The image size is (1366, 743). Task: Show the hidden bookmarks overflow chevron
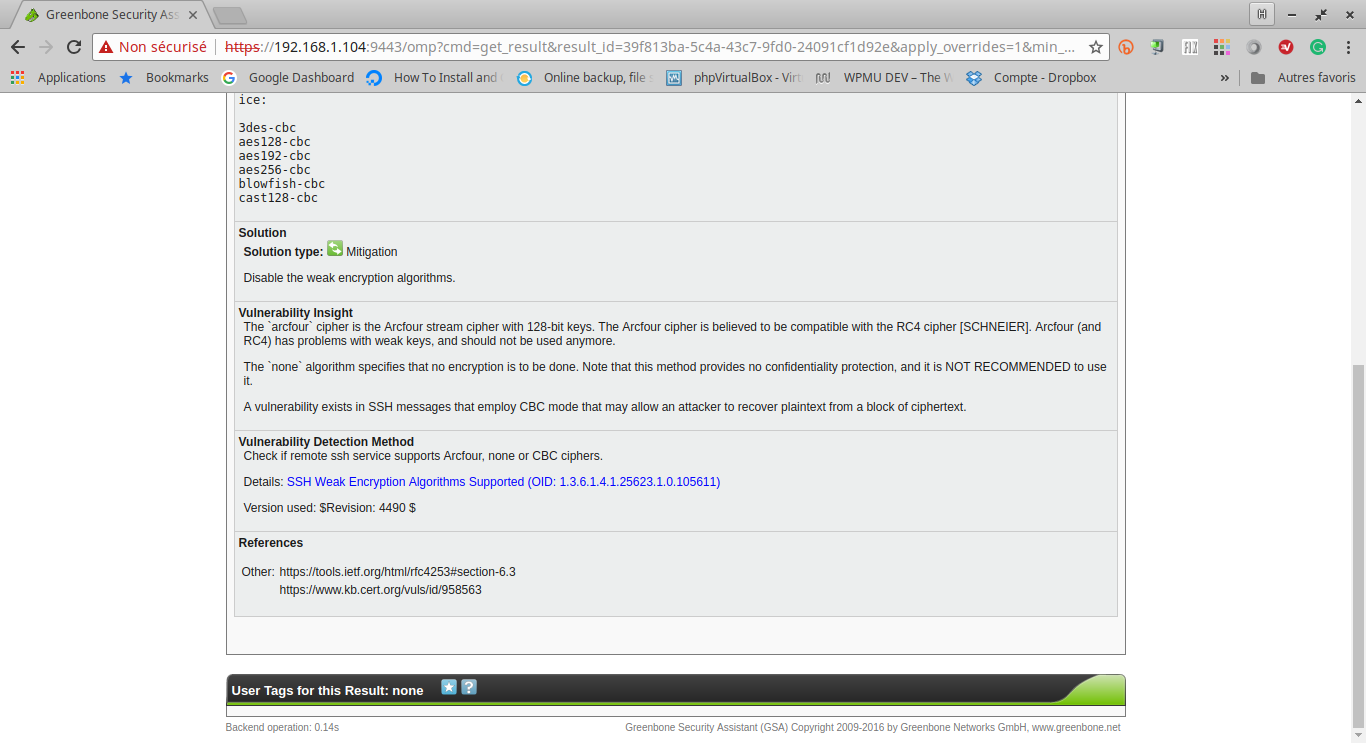1224,77
